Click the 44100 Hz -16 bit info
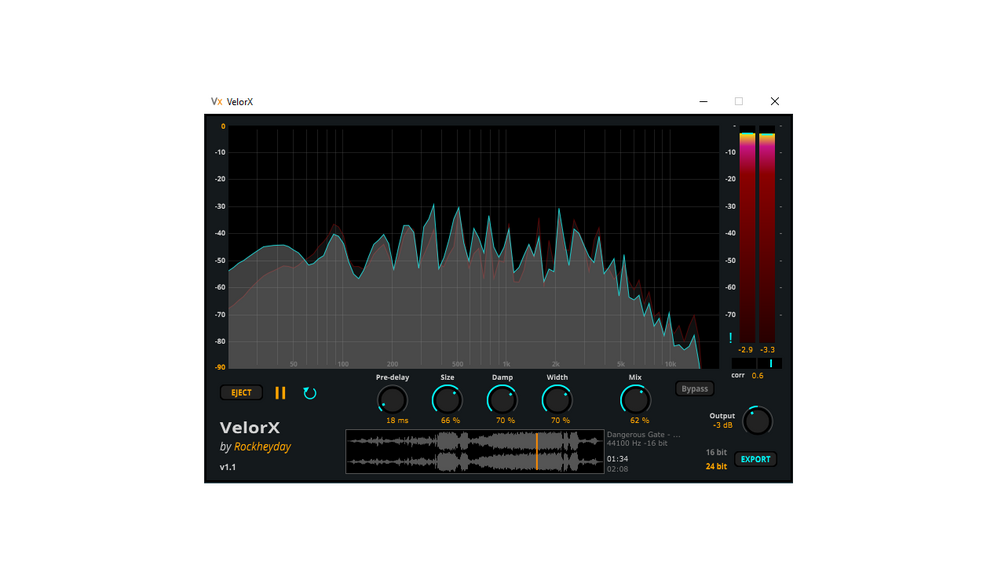 coord(637,443)
